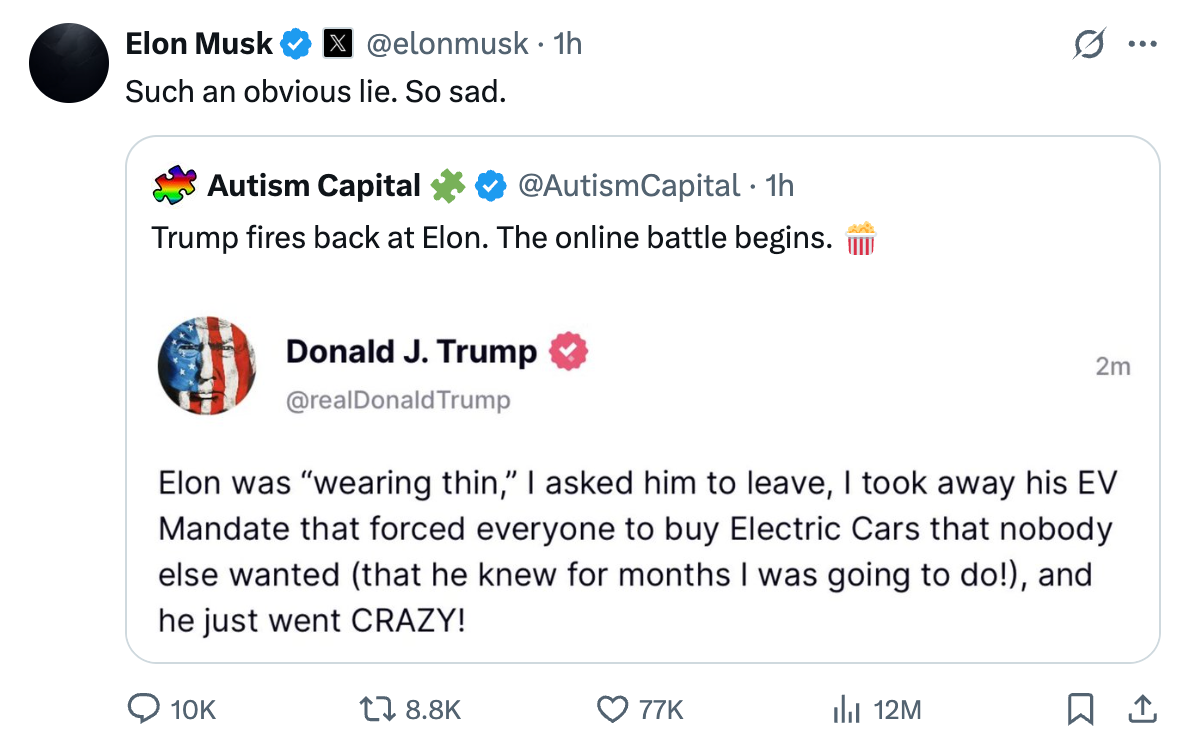Click Elon Musk's blue verified badge
This screenshot has height=750, width=1188.
coord(295,44)
